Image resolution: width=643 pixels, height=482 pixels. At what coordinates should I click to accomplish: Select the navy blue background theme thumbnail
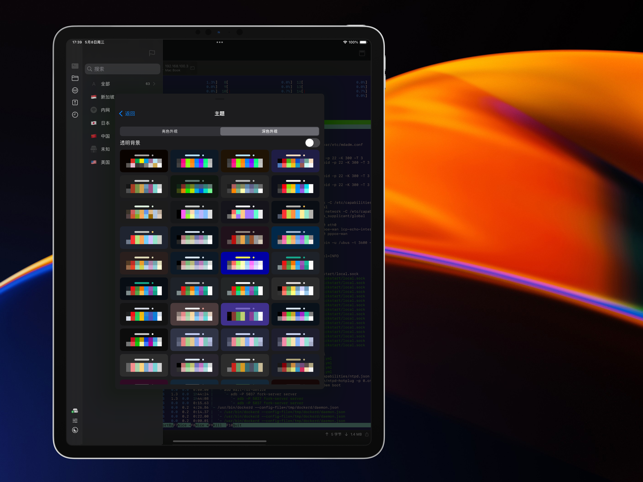[x=295, y=238]
